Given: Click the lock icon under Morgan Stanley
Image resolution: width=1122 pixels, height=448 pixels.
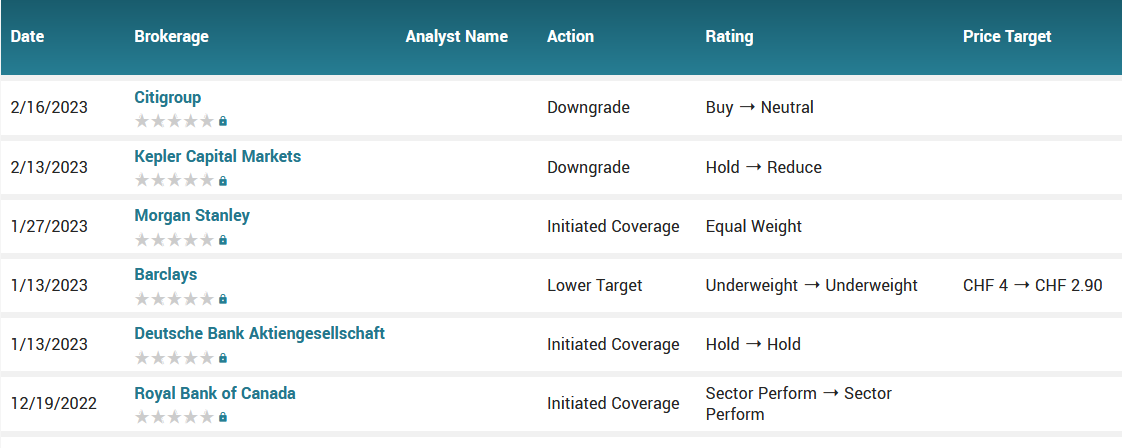Looking at the screenshot, I should coord(223,240).
